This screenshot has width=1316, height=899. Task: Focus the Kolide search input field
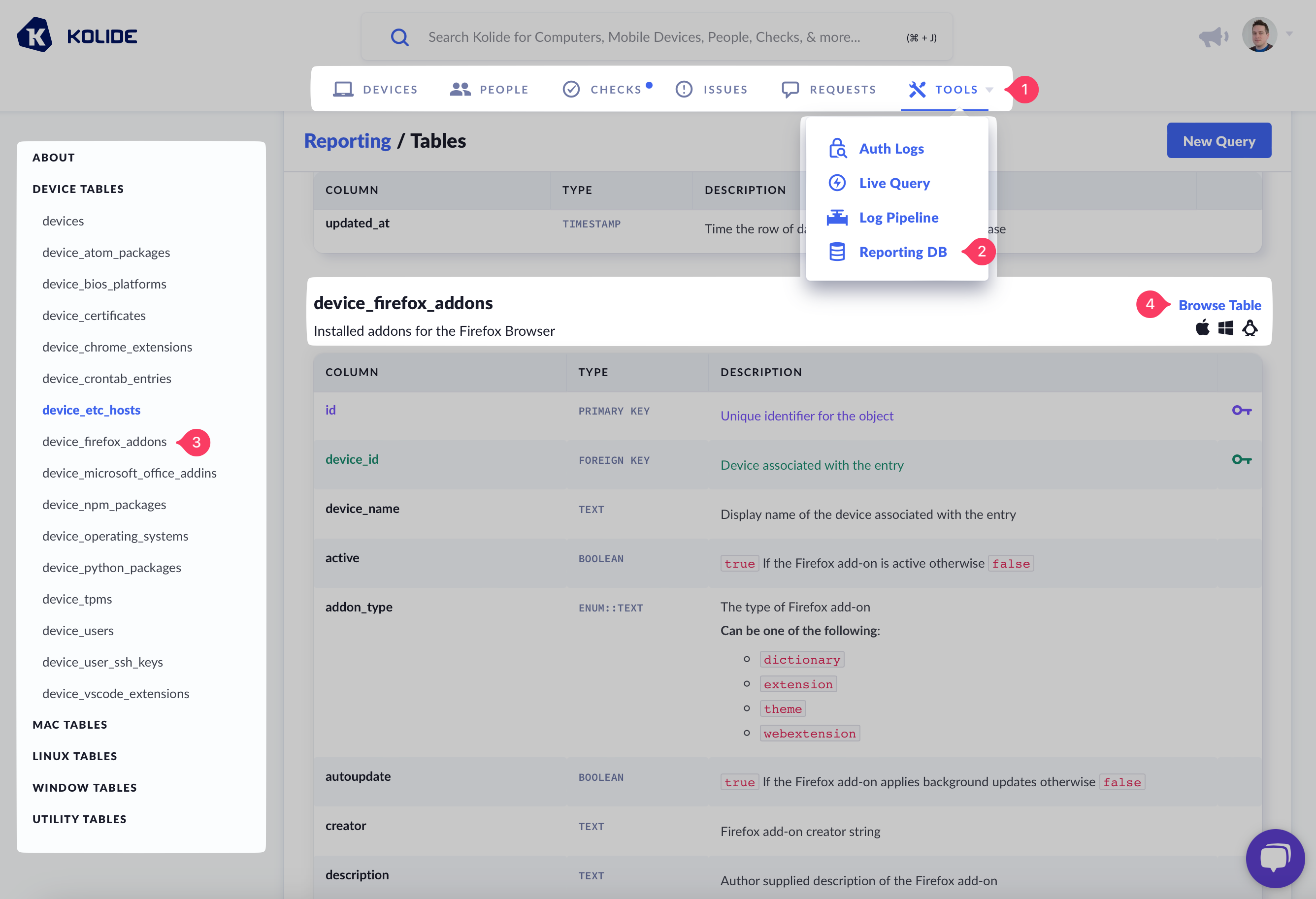[644, 37]
